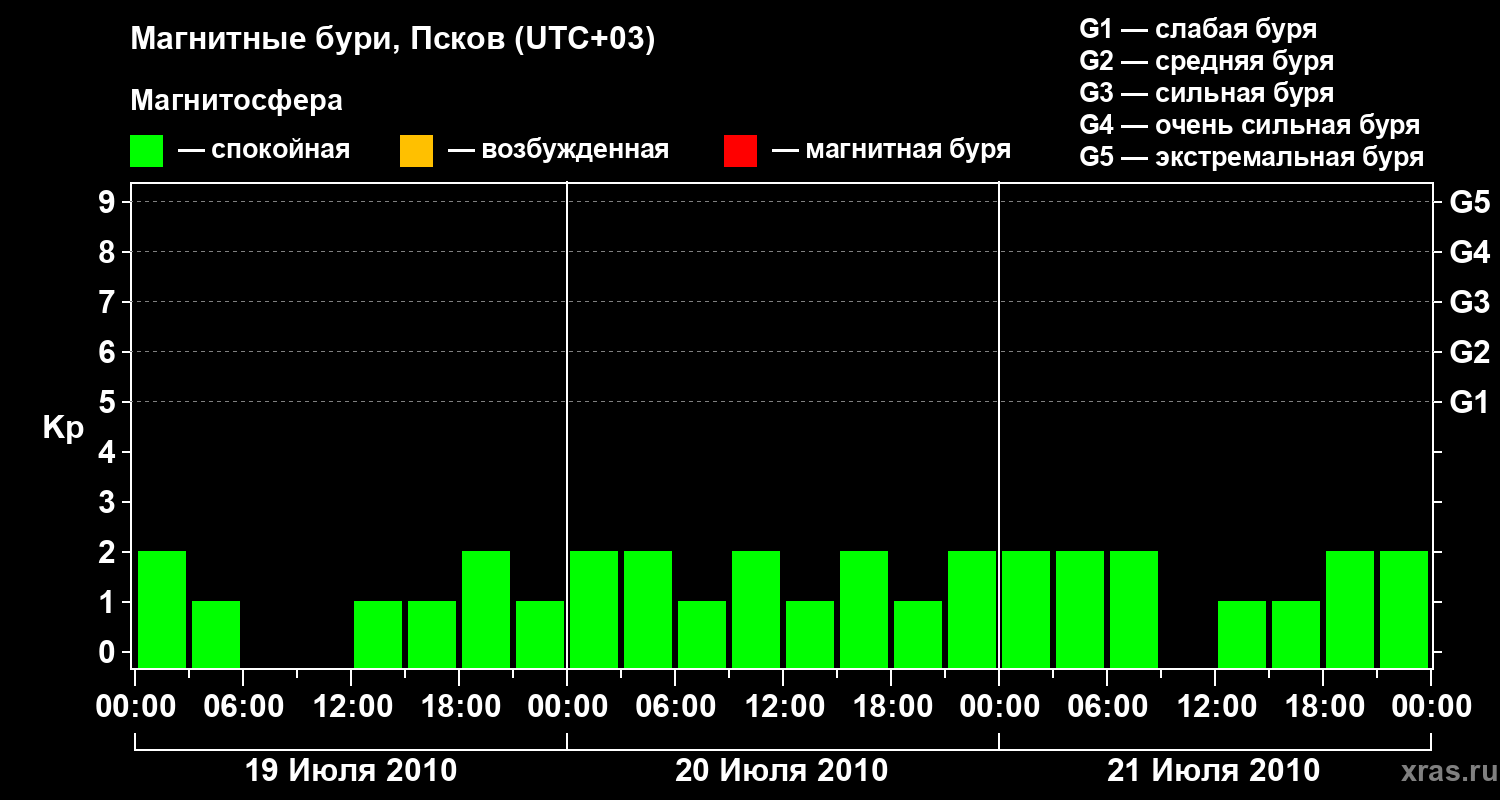Click the 20 Июля 06:00–09:00 bar (Kp 1)

(702, 634)
